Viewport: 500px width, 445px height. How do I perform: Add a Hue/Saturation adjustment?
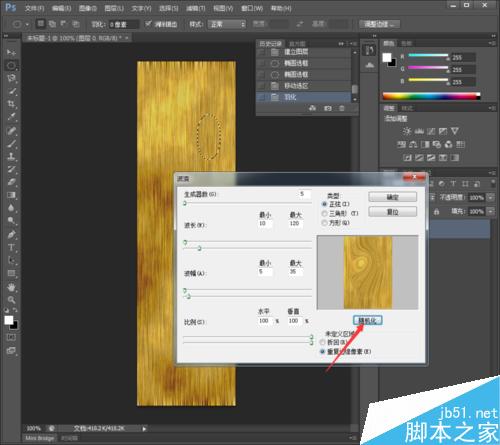[x=401, y=144]
